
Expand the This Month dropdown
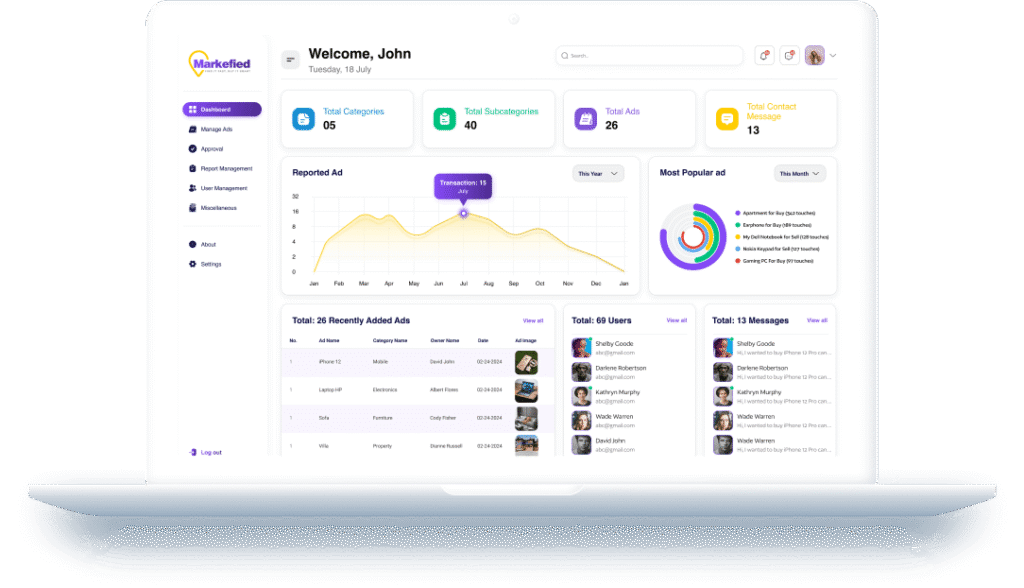[x=800, y=173]
